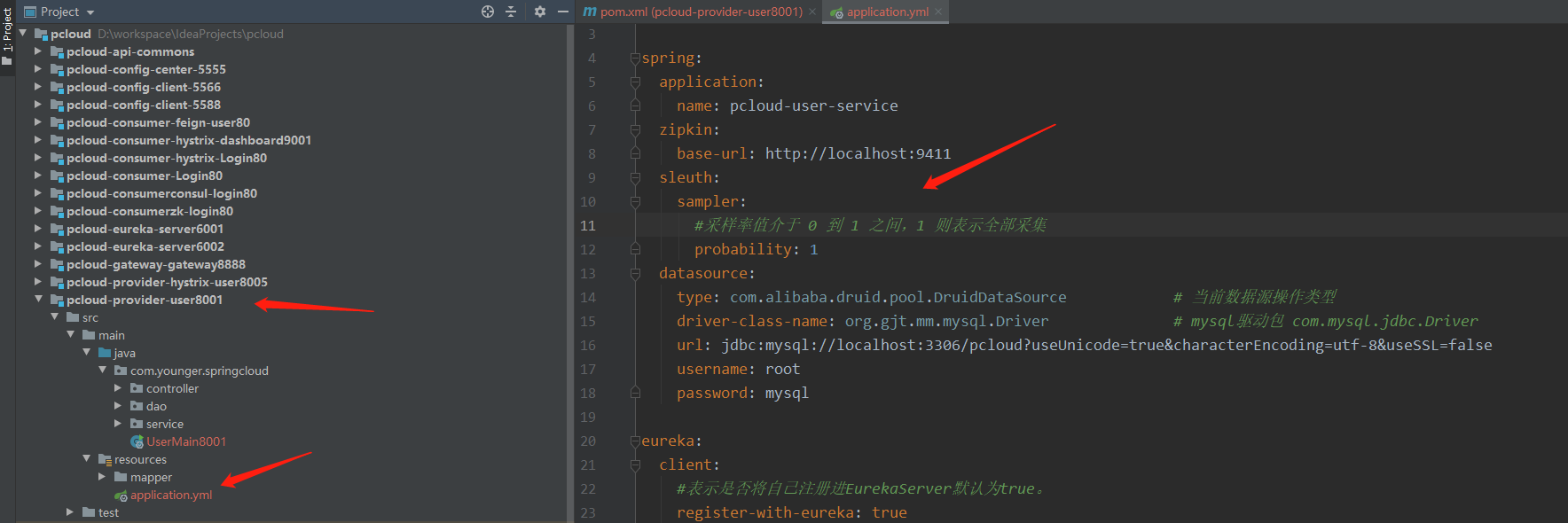Expand pcloud-consumer-feign-user80 module
The height and width of the screenshot is (523, 1568).
38,122
